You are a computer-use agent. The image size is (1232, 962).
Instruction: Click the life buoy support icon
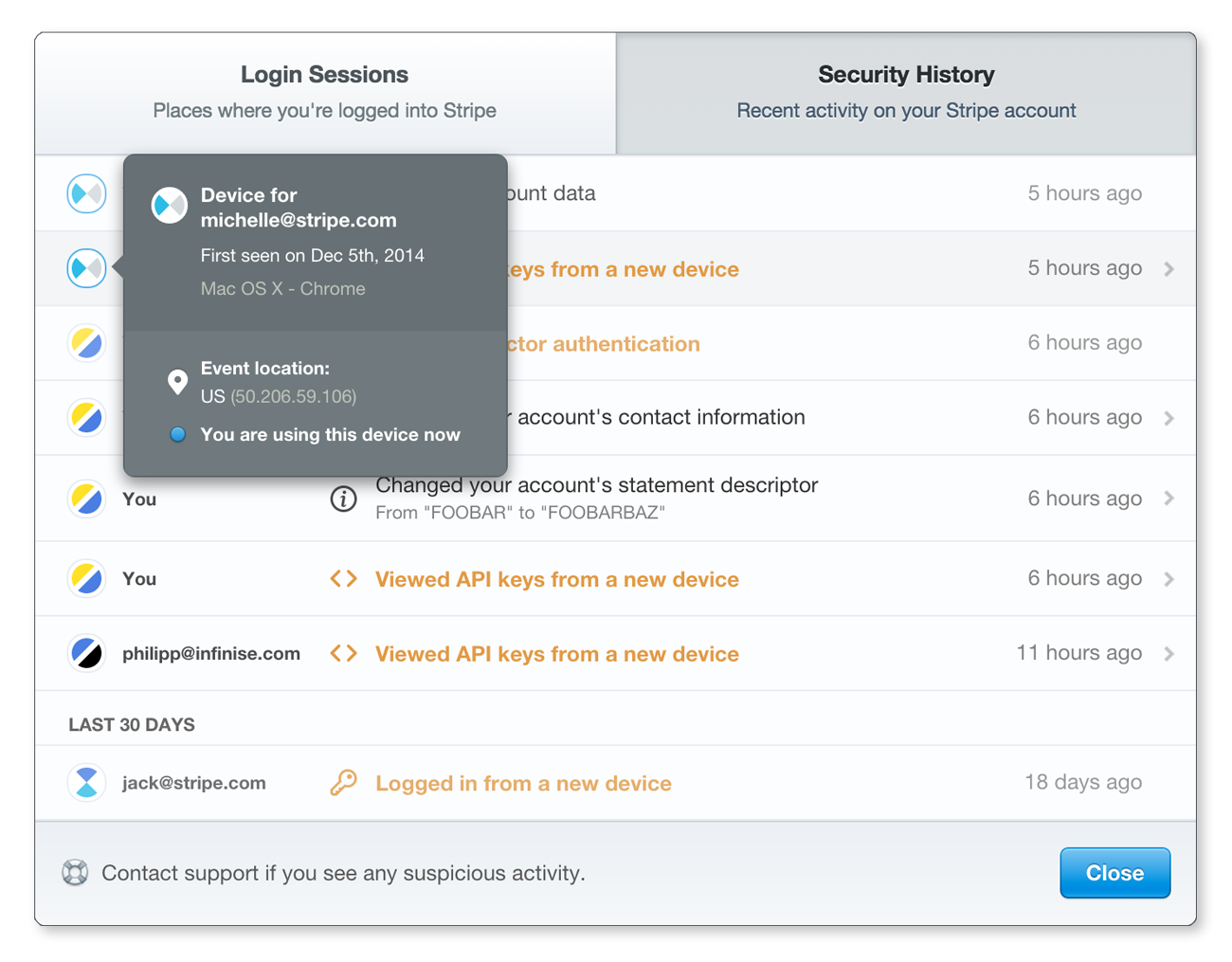pyautogui.click(x=76, y=872)
